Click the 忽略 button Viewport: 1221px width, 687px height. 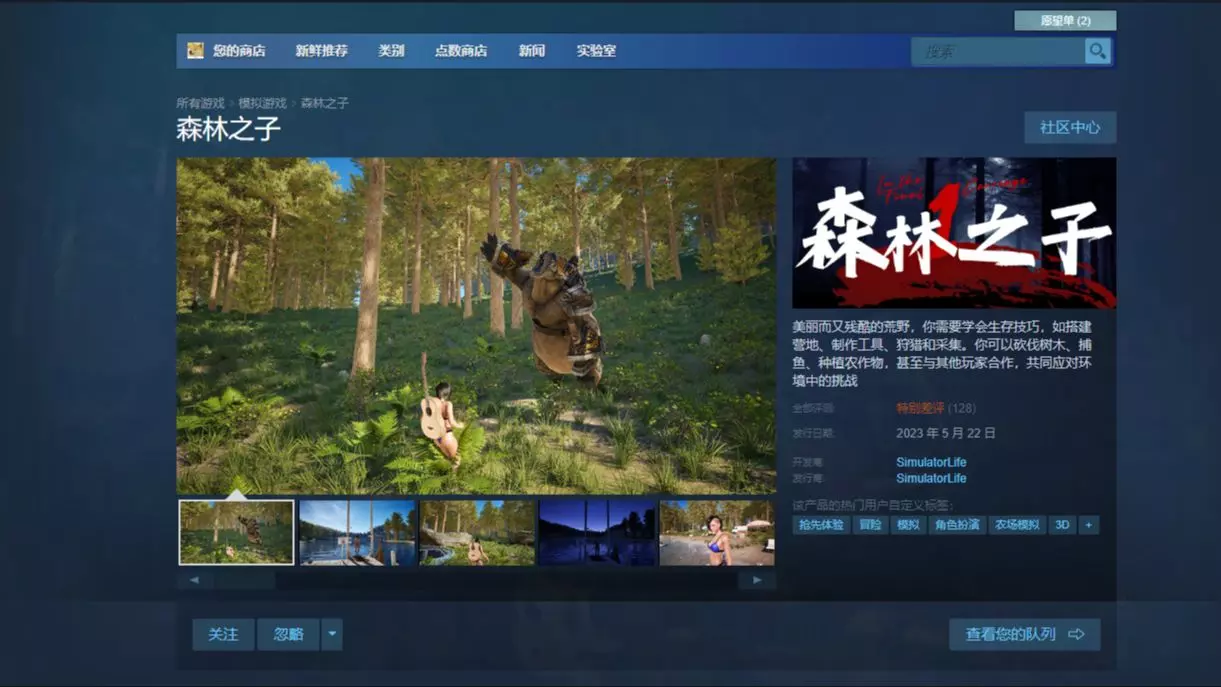coord(288,634)
